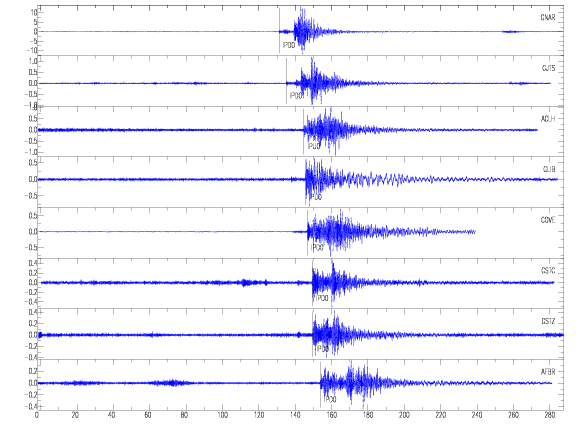This screenshot has height=440, width=580.
Task: Select the IPD0 pick label on CSTC trace
Action: [322, 298]
